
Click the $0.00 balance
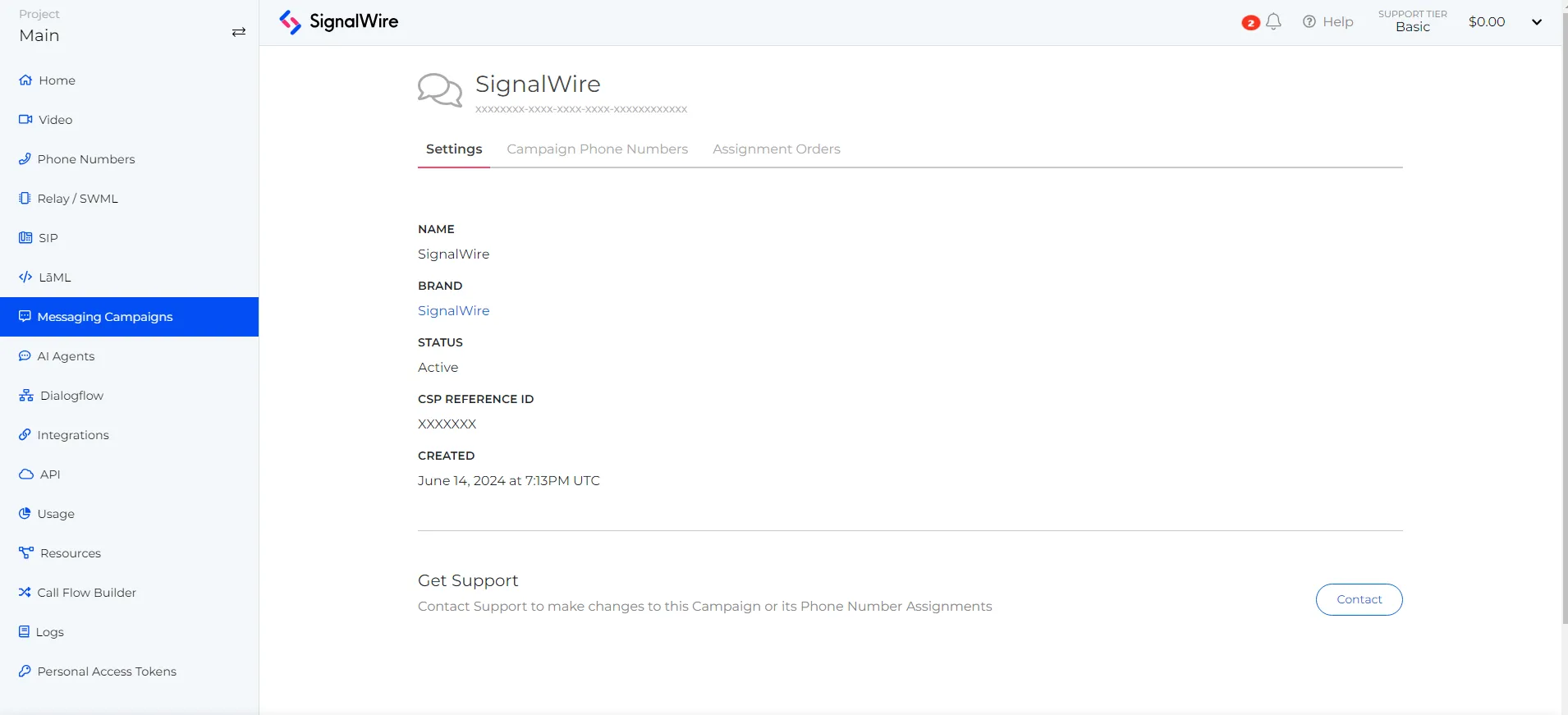1487,22
